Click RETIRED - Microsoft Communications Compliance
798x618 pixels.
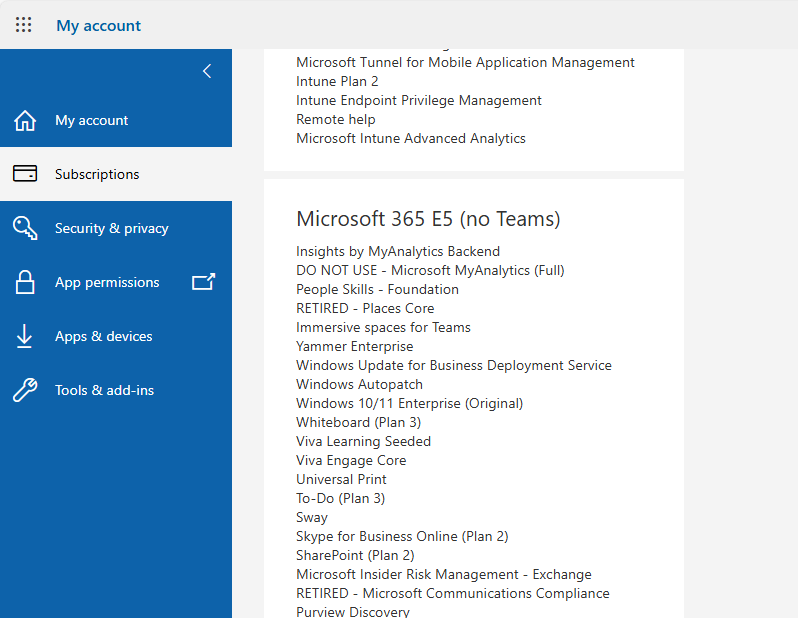(x=452, y=594)
